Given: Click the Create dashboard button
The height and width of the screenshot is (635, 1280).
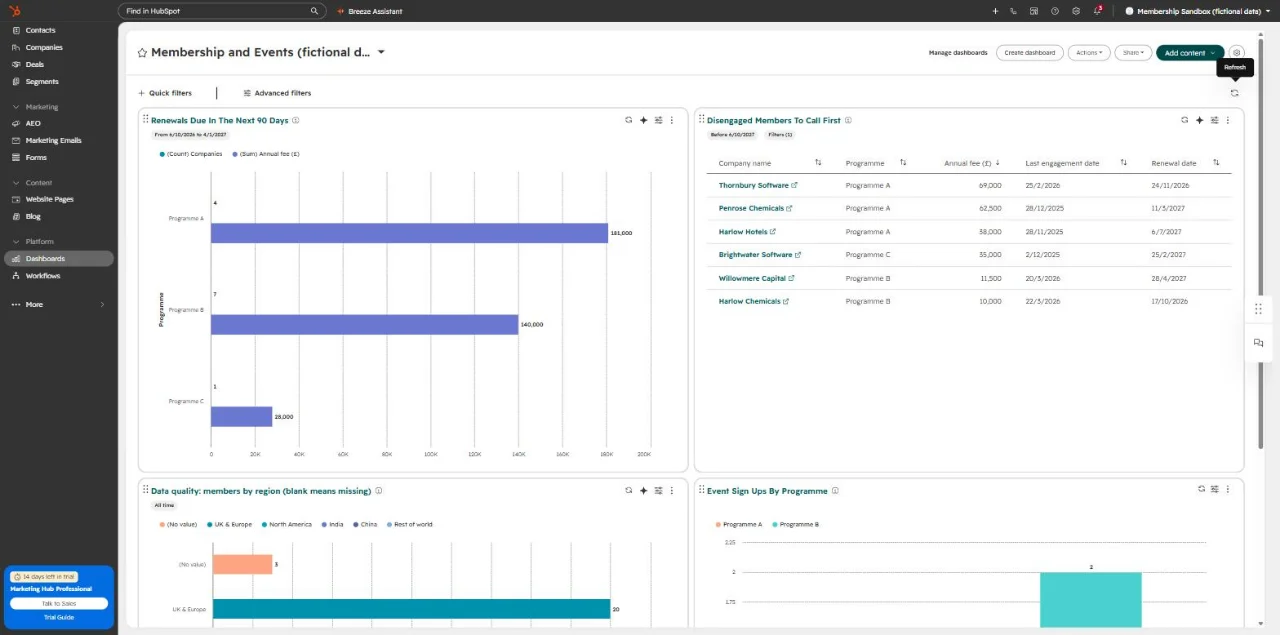Looking at the screenshot, I should [1029, 53].
